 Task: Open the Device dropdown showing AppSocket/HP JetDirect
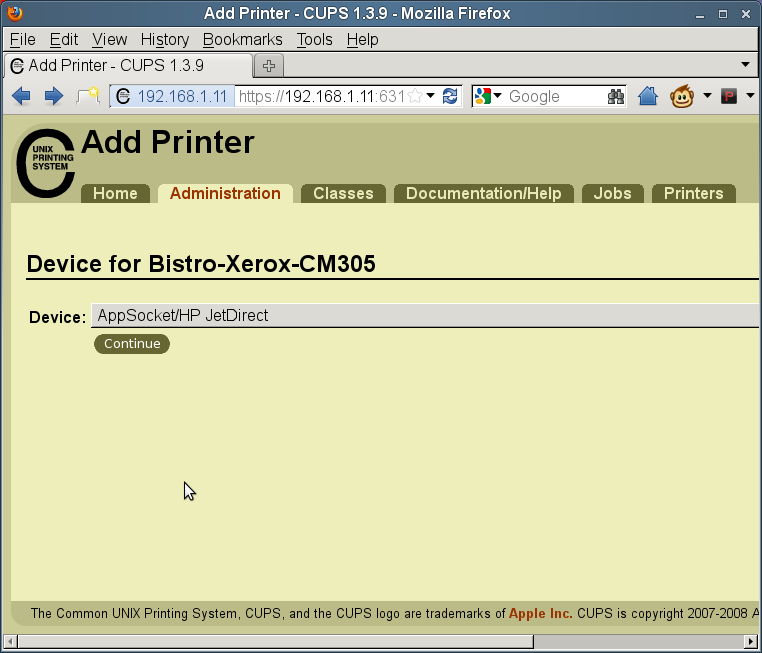point(425,315)
